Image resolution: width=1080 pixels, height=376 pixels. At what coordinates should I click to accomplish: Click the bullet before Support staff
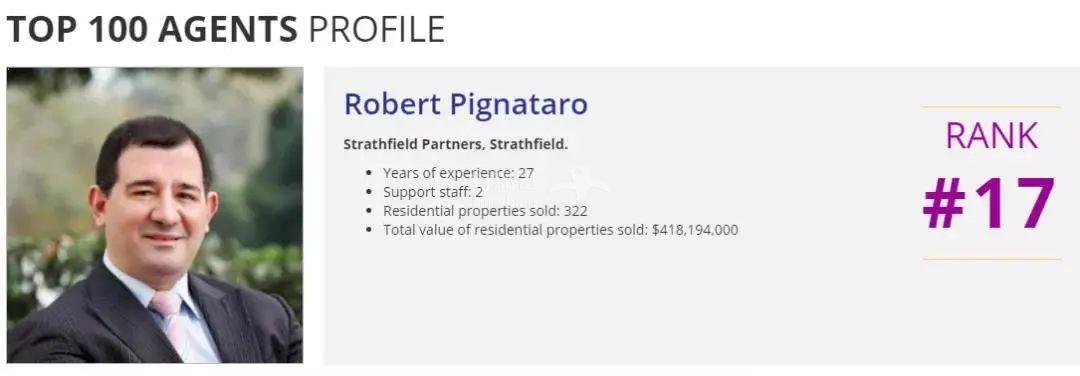370,193
